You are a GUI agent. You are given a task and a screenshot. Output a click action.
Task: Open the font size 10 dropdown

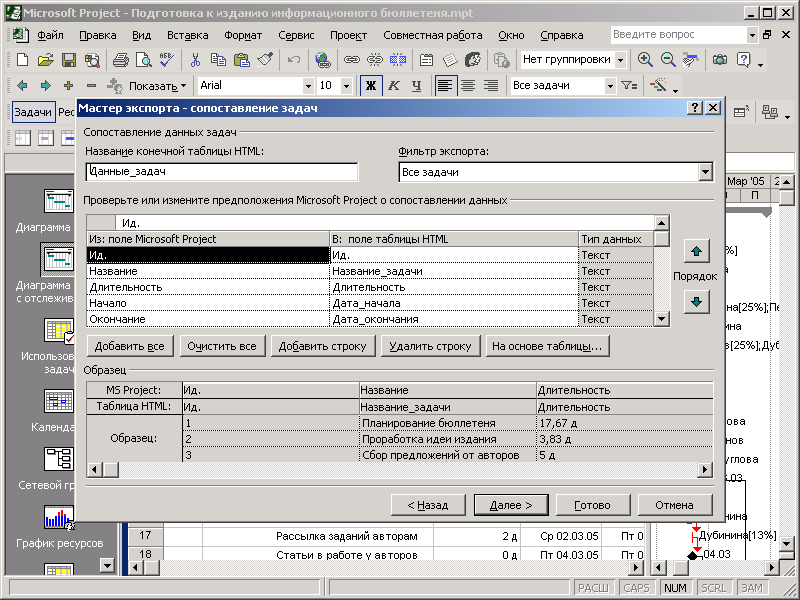(x=346, y=86)
